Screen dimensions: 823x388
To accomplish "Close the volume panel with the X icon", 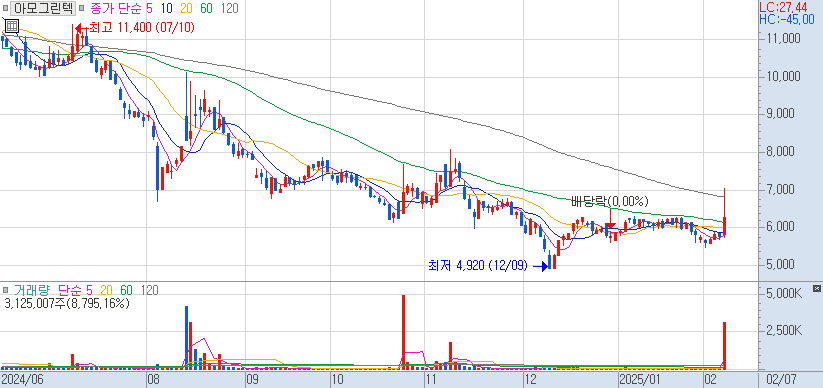I will pyautogui.click(x=816, y=289).
